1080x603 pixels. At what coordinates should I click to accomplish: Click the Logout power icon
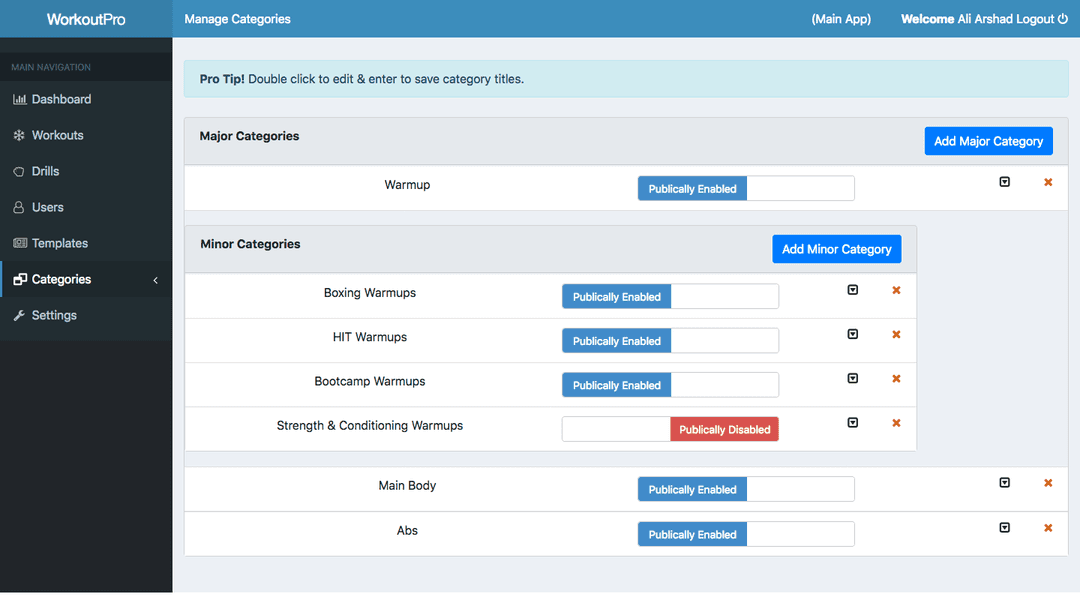[x=1063, y=19]
